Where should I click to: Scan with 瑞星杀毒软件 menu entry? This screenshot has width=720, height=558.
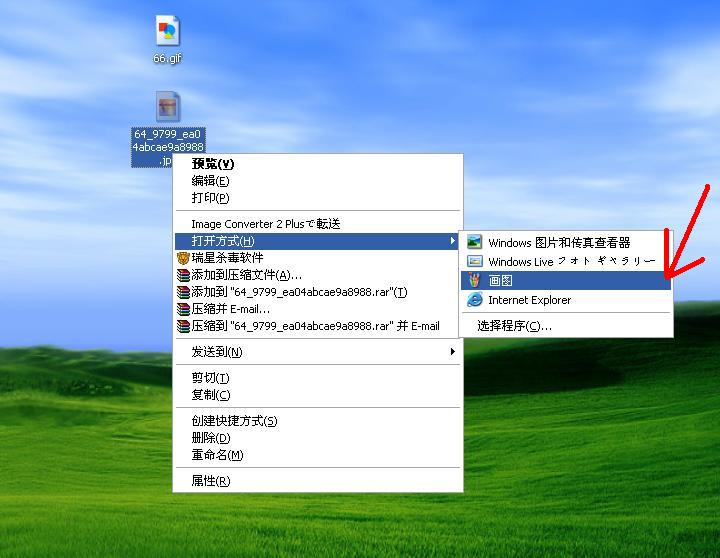(318, 258)
